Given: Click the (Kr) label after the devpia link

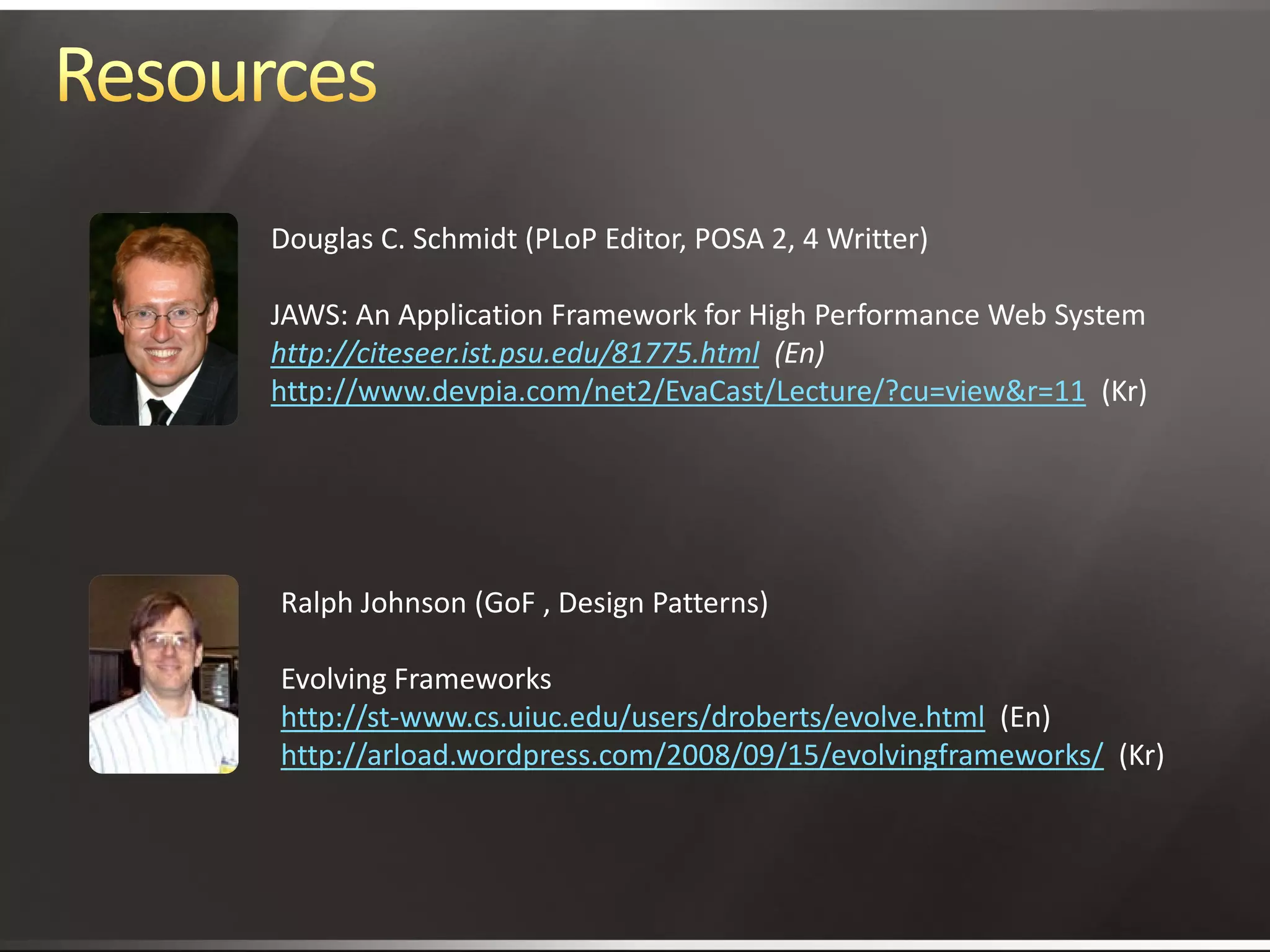Looking at the screenshot, I should 1124,391.
